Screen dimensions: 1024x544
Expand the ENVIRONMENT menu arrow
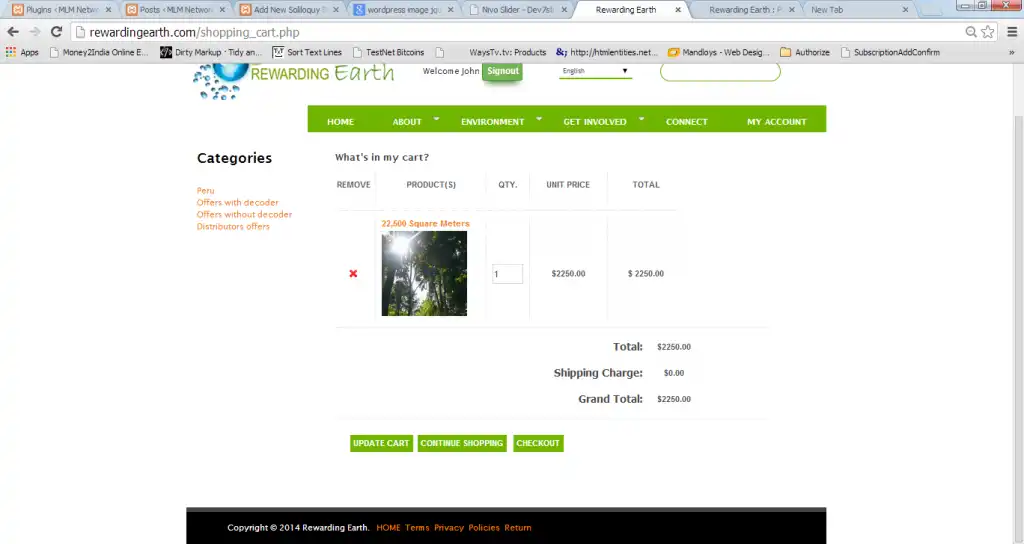pyautogui.click(x=539, y=119)
